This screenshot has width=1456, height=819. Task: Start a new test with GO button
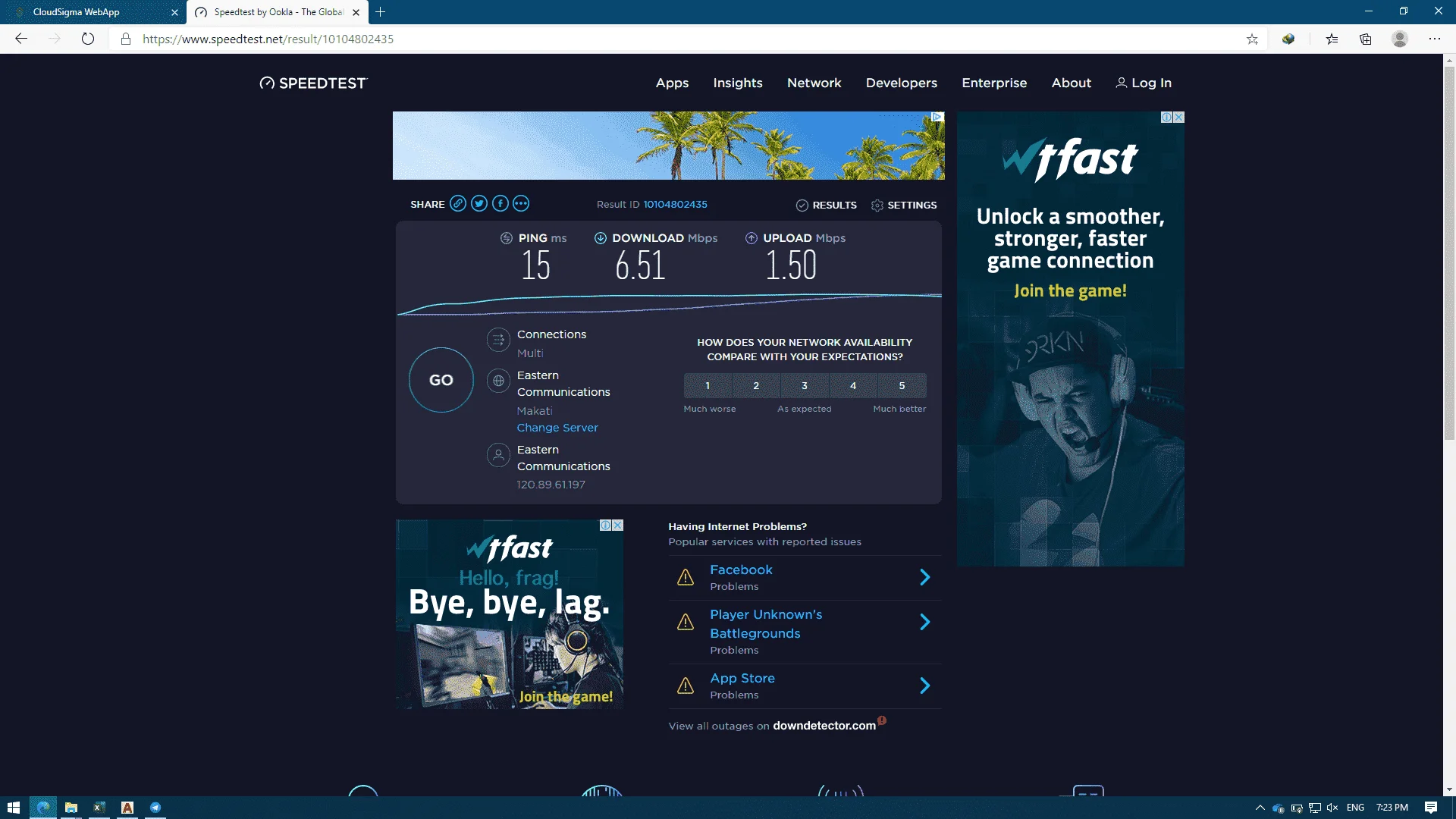click(x=441, y=380)
